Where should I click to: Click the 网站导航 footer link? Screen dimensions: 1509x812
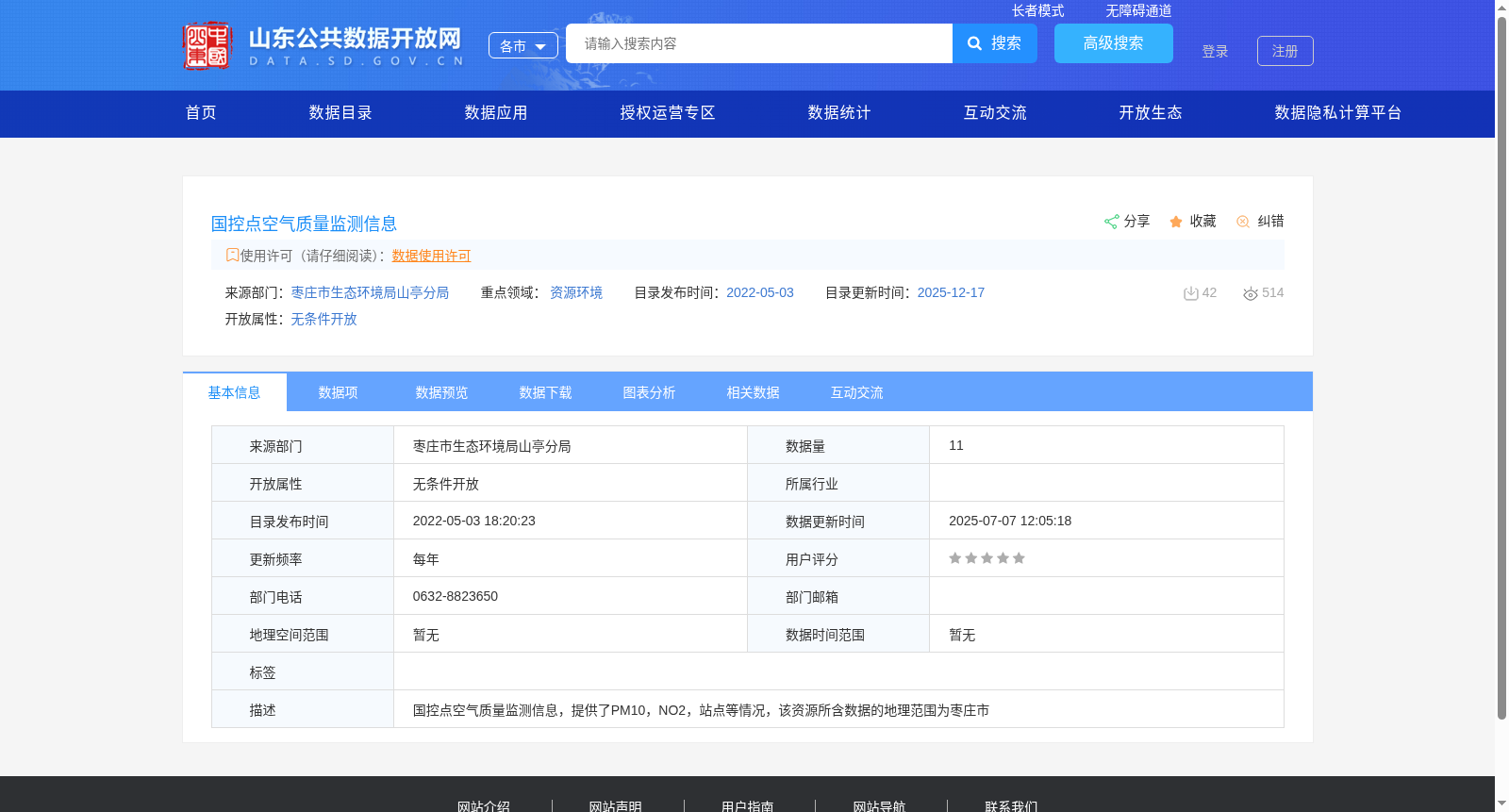coord(879,807)
